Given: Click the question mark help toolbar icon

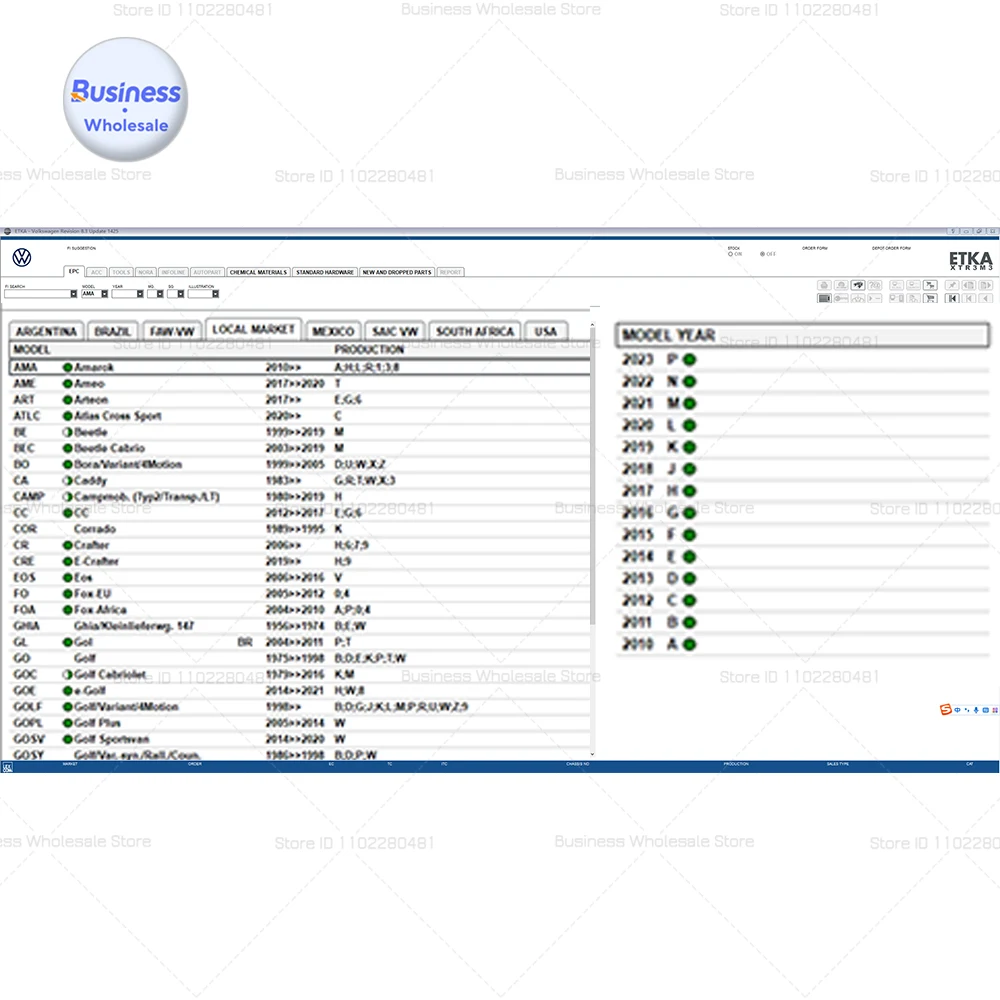Looking at the screenshot, I should (x=875, y=285).
